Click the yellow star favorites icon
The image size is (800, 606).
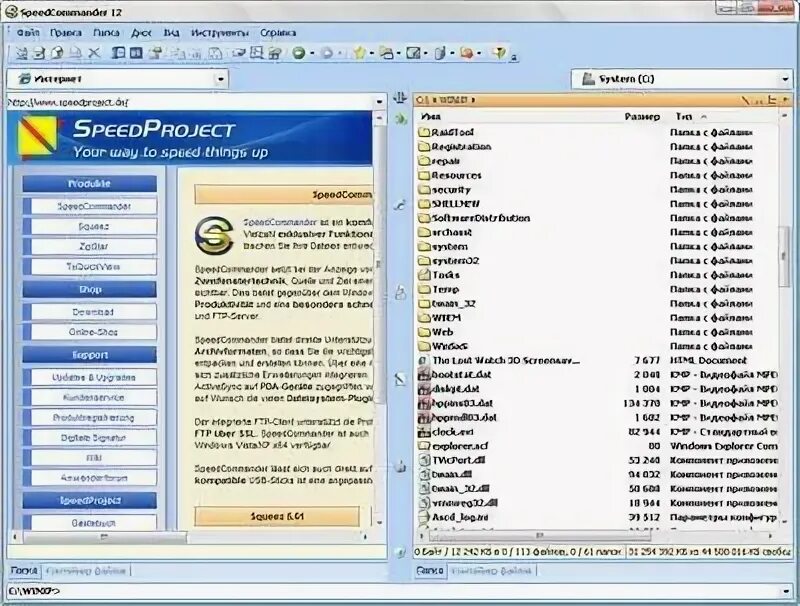click(360, 53)
